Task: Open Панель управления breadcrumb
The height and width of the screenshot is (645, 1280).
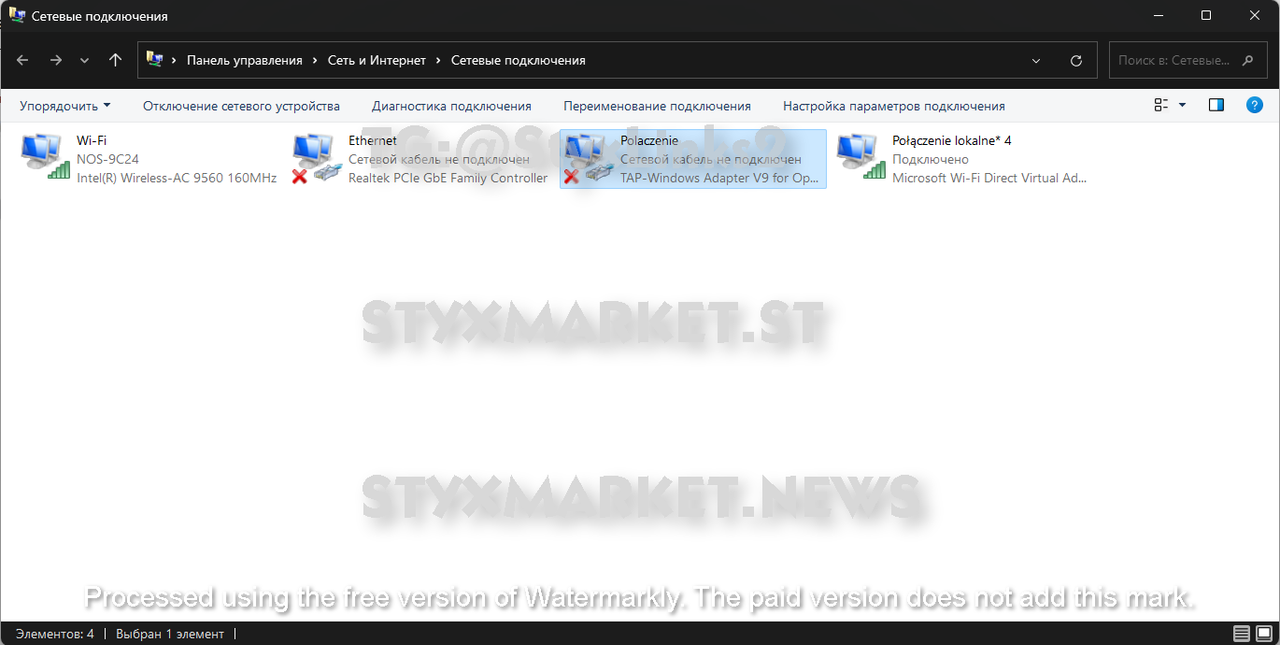Action: (244, 61)
